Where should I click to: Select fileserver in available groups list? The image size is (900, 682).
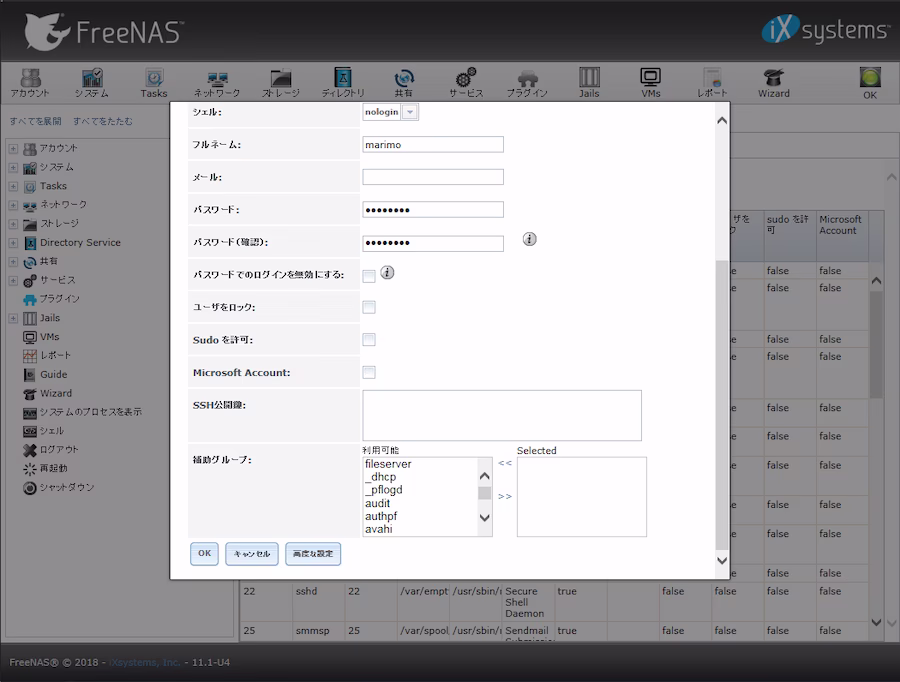point(388,464)
